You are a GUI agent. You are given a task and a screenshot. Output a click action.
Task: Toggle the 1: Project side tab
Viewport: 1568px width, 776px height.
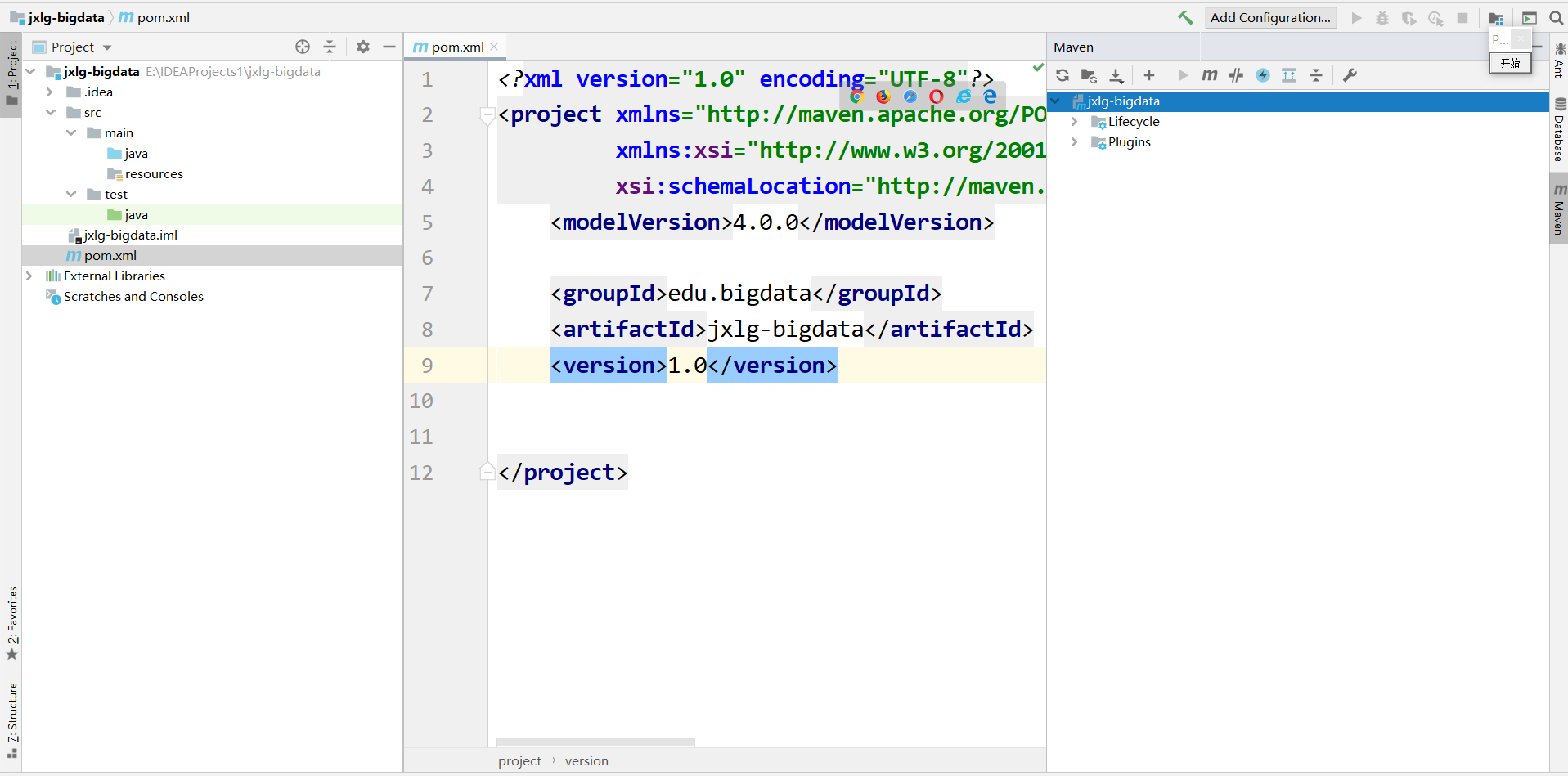pos(11,75)
